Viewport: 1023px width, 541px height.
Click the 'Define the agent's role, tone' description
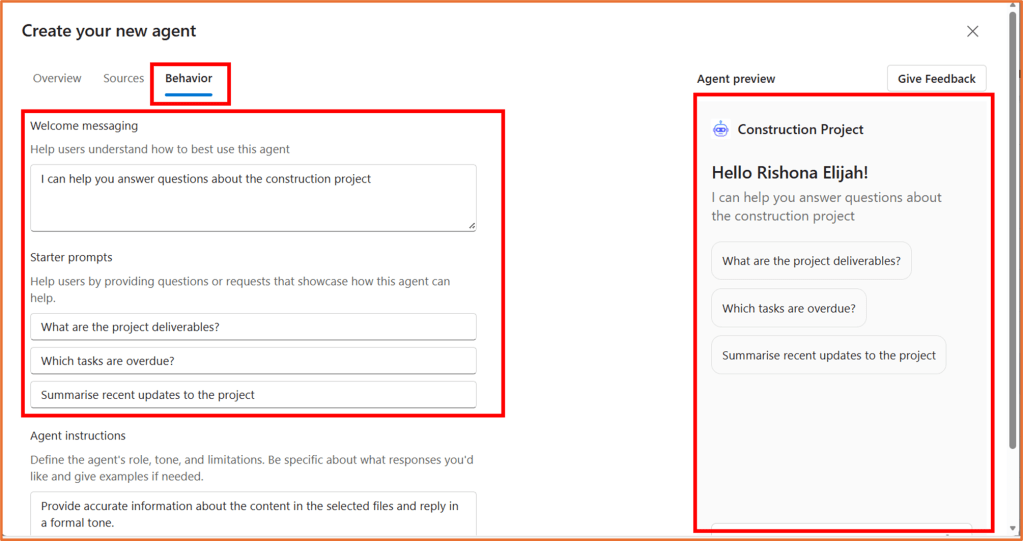click(252, 468)
